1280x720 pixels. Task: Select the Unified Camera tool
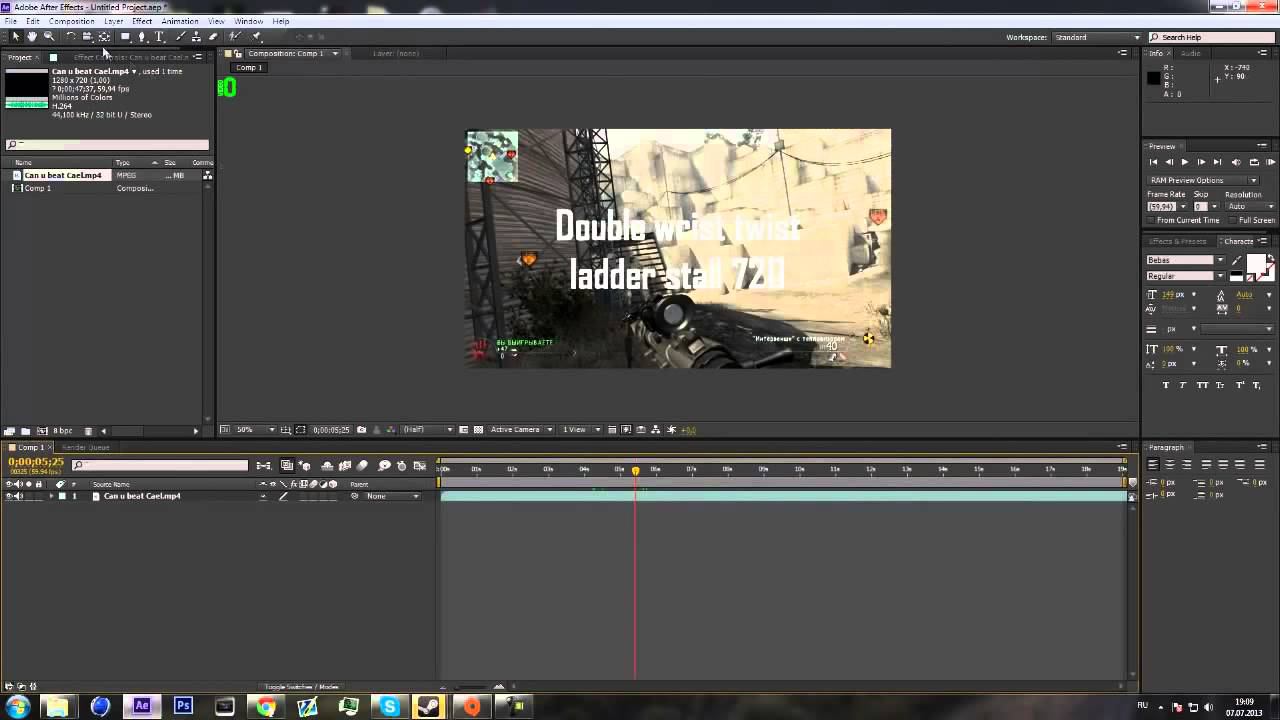tap(87, 36)
